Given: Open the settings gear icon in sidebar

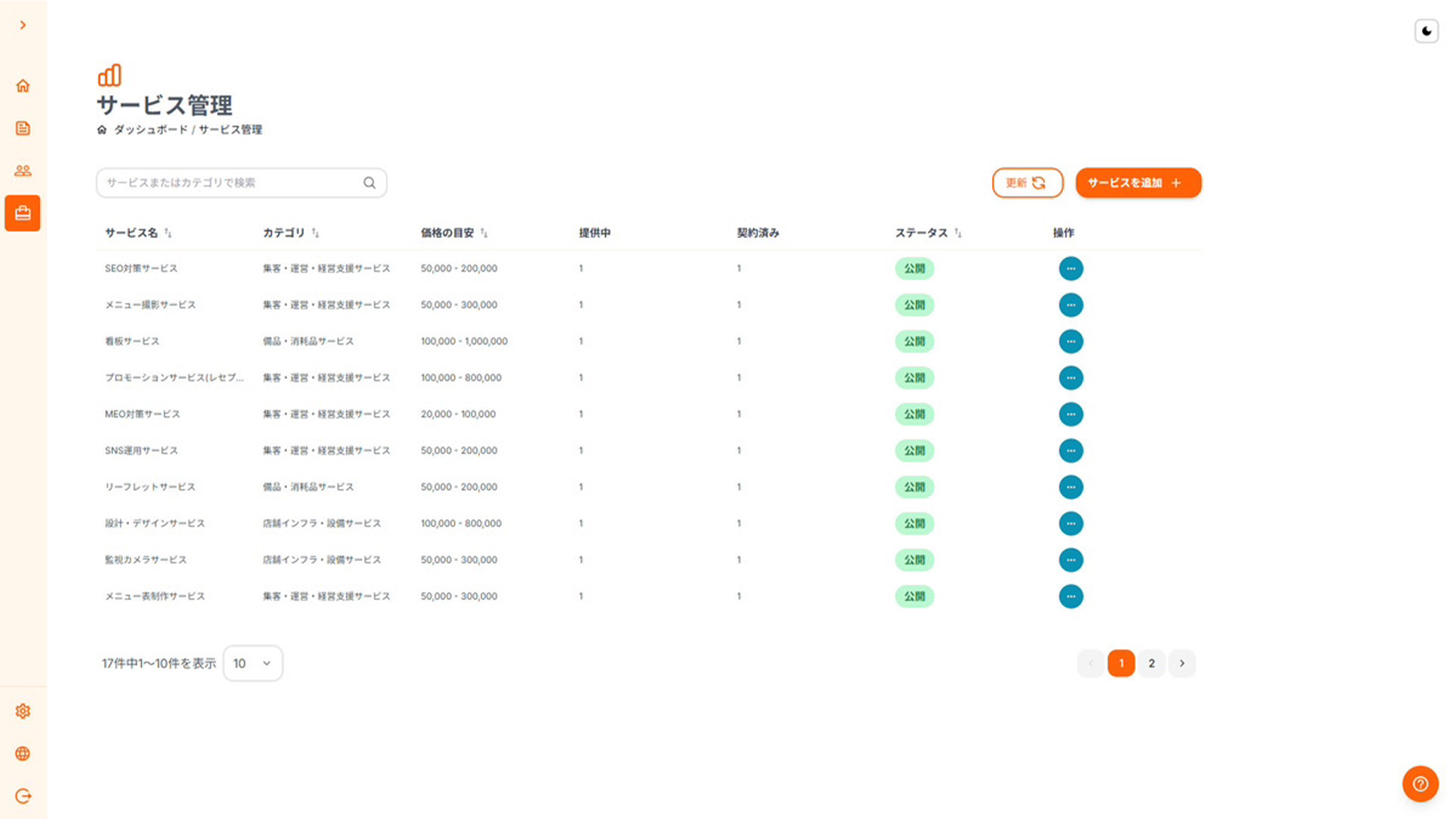Looking at the screenshot, I should pos(23,712).
